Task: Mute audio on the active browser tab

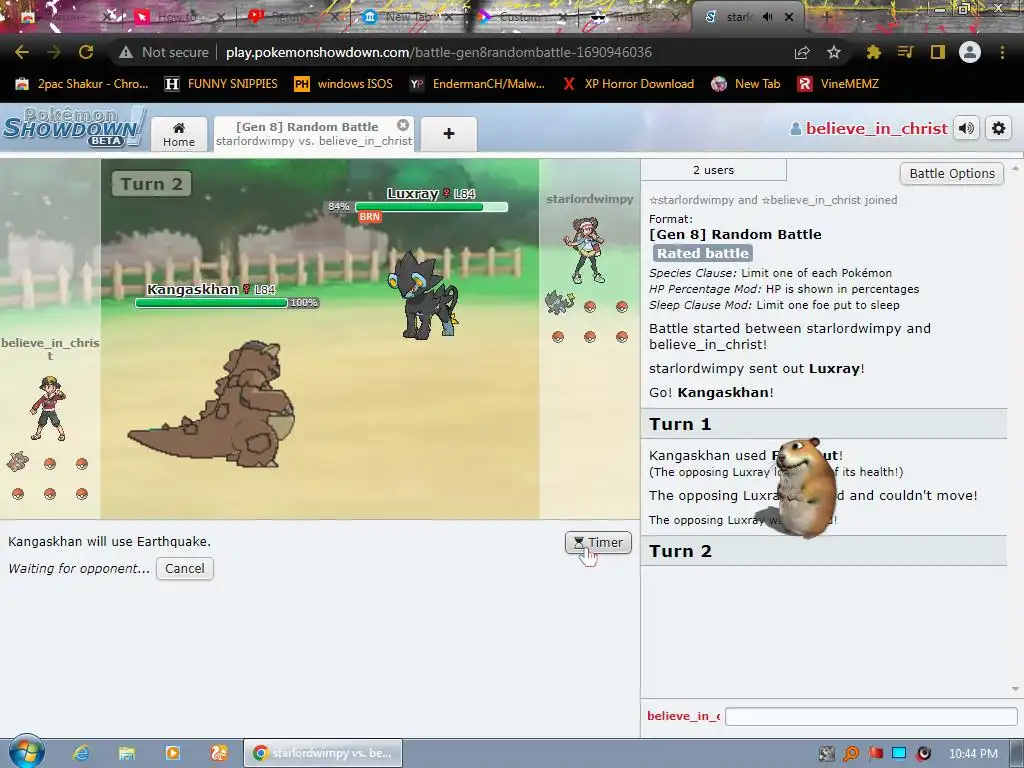Action: pyautogui.click(x=767, y=17)
